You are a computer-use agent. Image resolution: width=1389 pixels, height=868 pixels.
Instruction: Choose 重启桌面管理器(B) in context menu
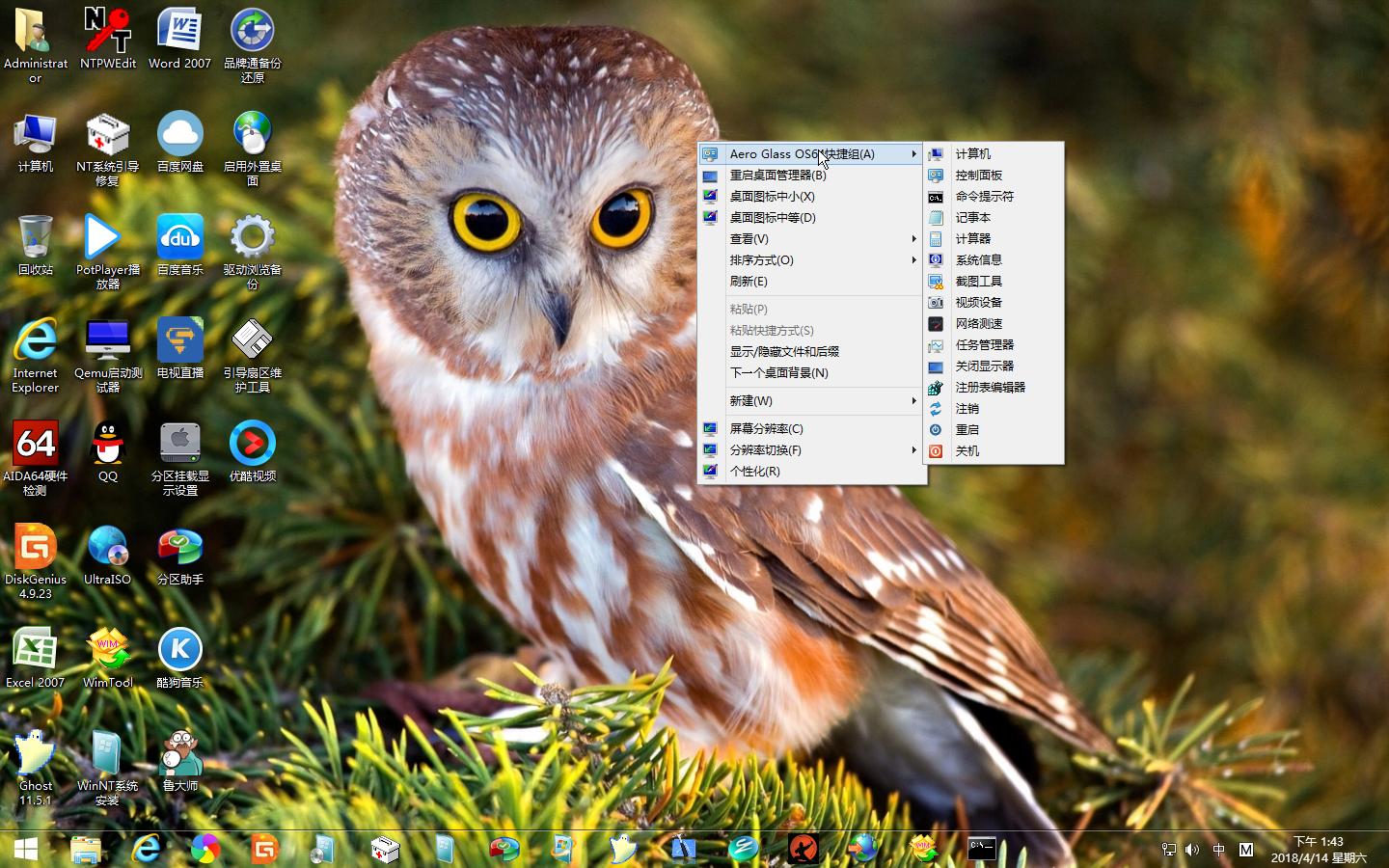point(811,175)
